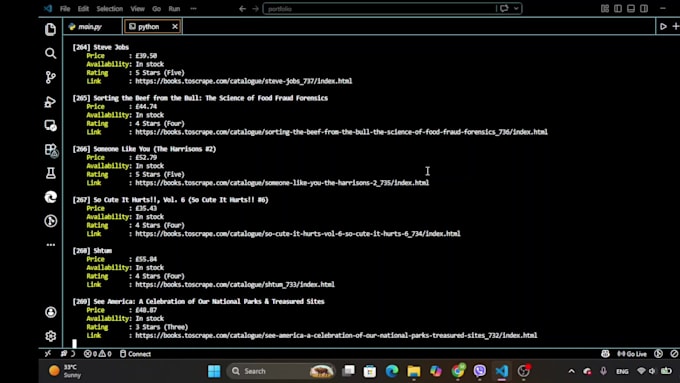
Task: Open the Copilot chat icon in title bar
Action: pyautogui.click(x=504, y=8)
